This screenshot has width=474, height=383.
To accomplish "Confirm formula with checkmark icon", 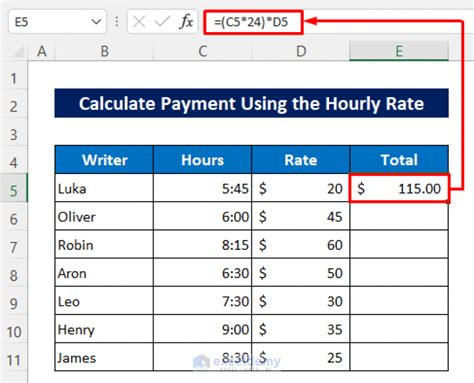I will [x=162, y=22].
